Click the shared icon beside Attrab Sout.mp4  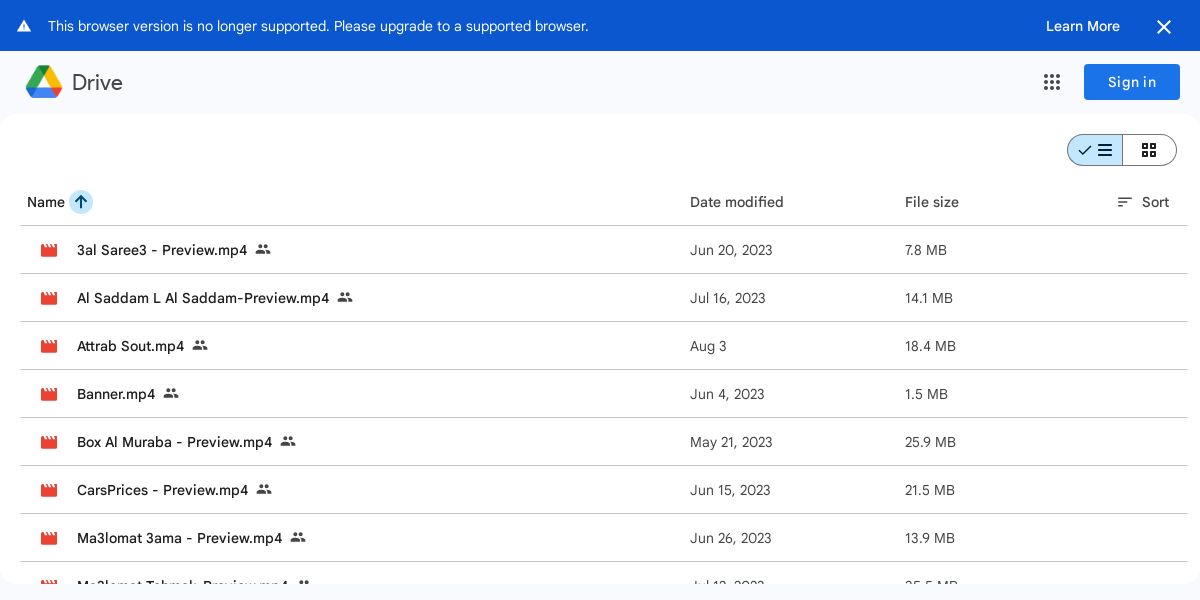pyautogui.click(x=200, y=346)
